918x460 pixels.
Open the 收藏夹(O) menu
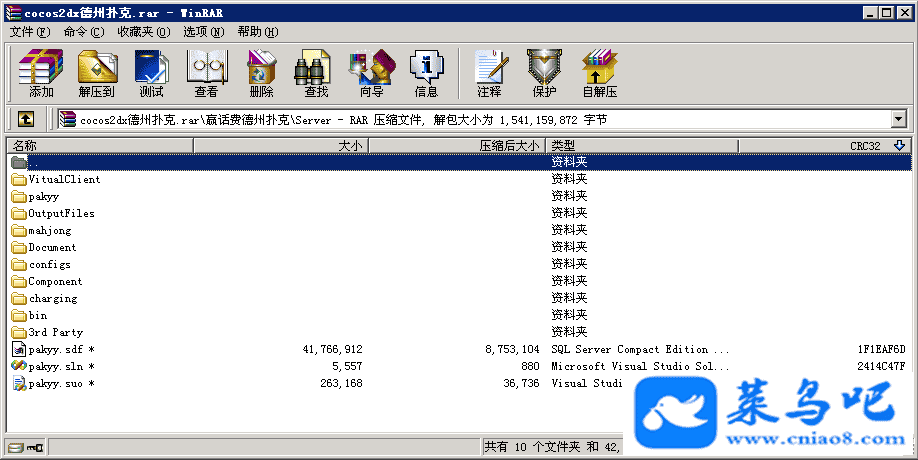tap(143, 32)
